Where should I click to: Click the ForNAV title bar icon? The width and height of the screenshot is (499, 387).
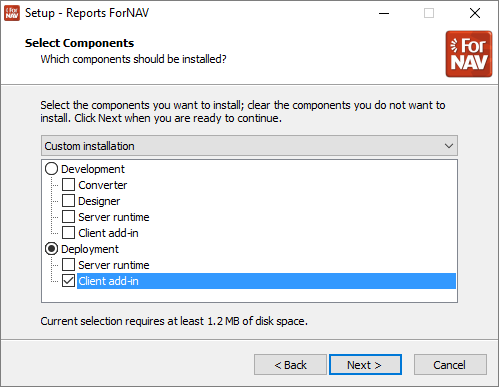coord(12,13)
